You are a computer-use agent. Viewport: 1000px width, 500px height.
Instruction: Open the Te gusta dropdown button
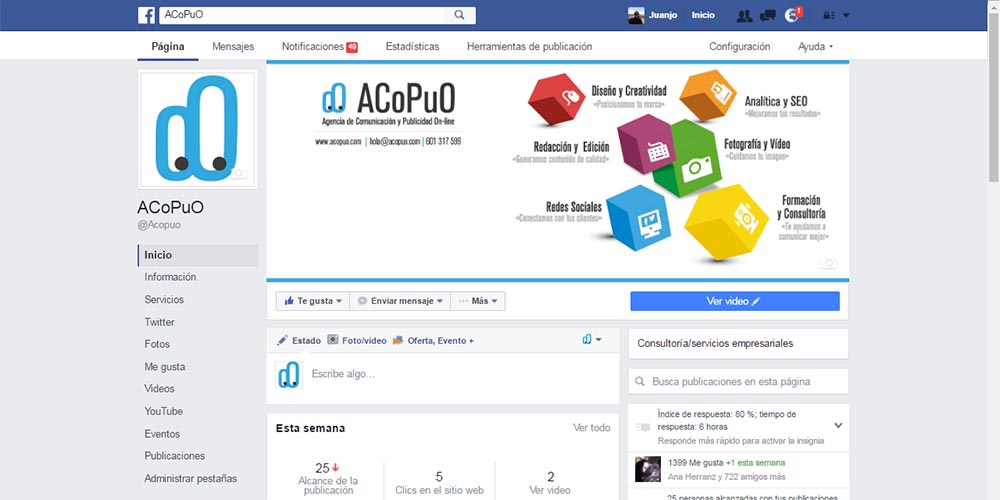pyautogui.click(x=312, y=301)
